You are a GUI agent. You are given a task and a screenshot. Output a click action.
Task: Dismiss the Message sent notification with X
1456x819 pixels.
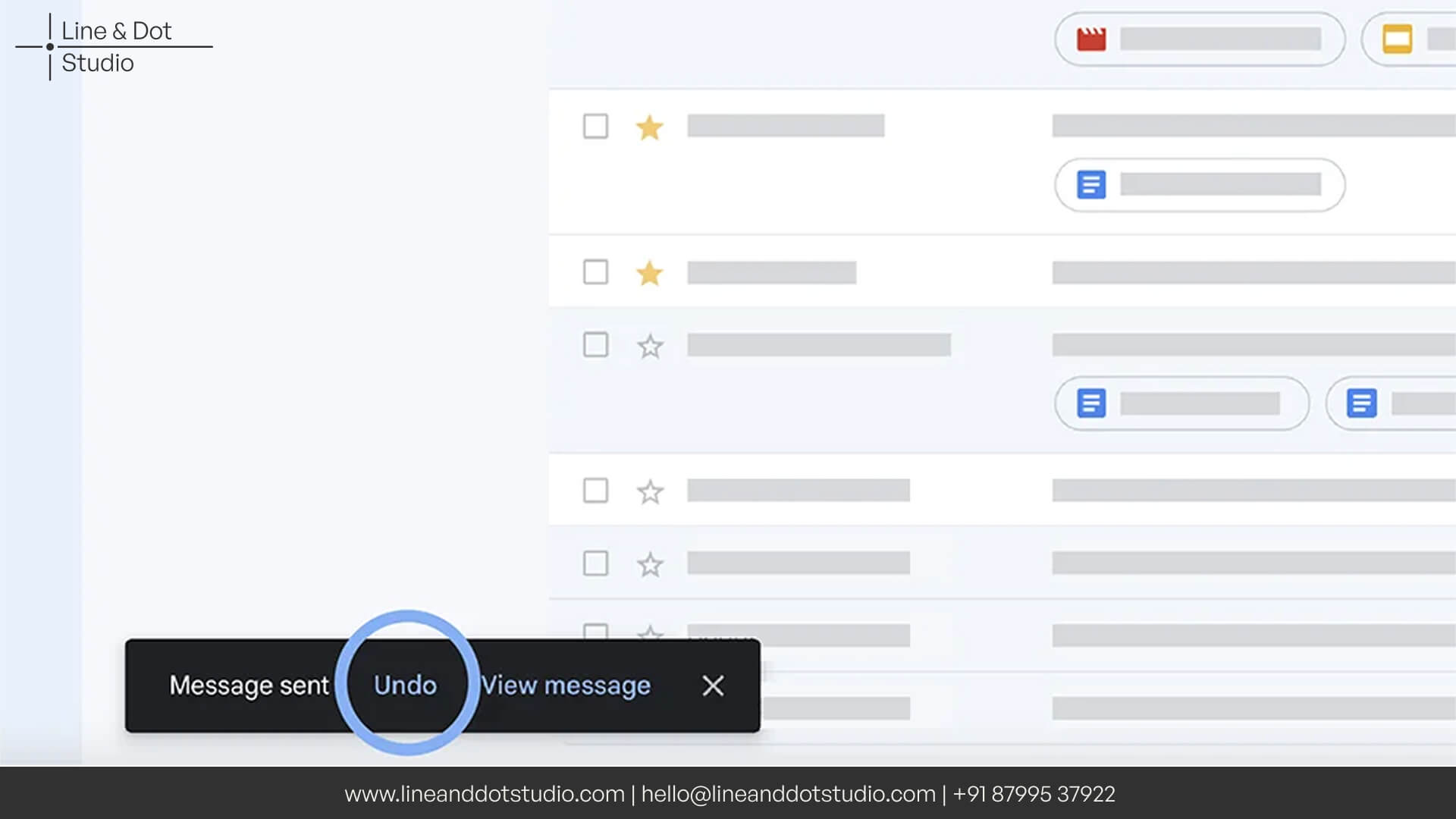click(x=713, y=686)
